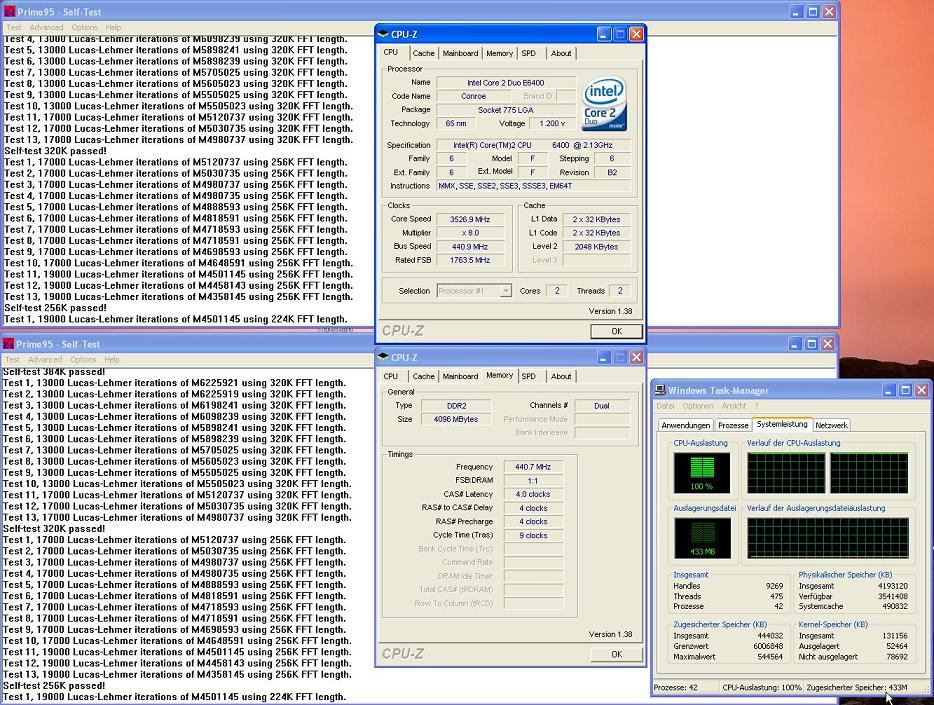Select the Memory tab in lower CPU-Z

499,375
